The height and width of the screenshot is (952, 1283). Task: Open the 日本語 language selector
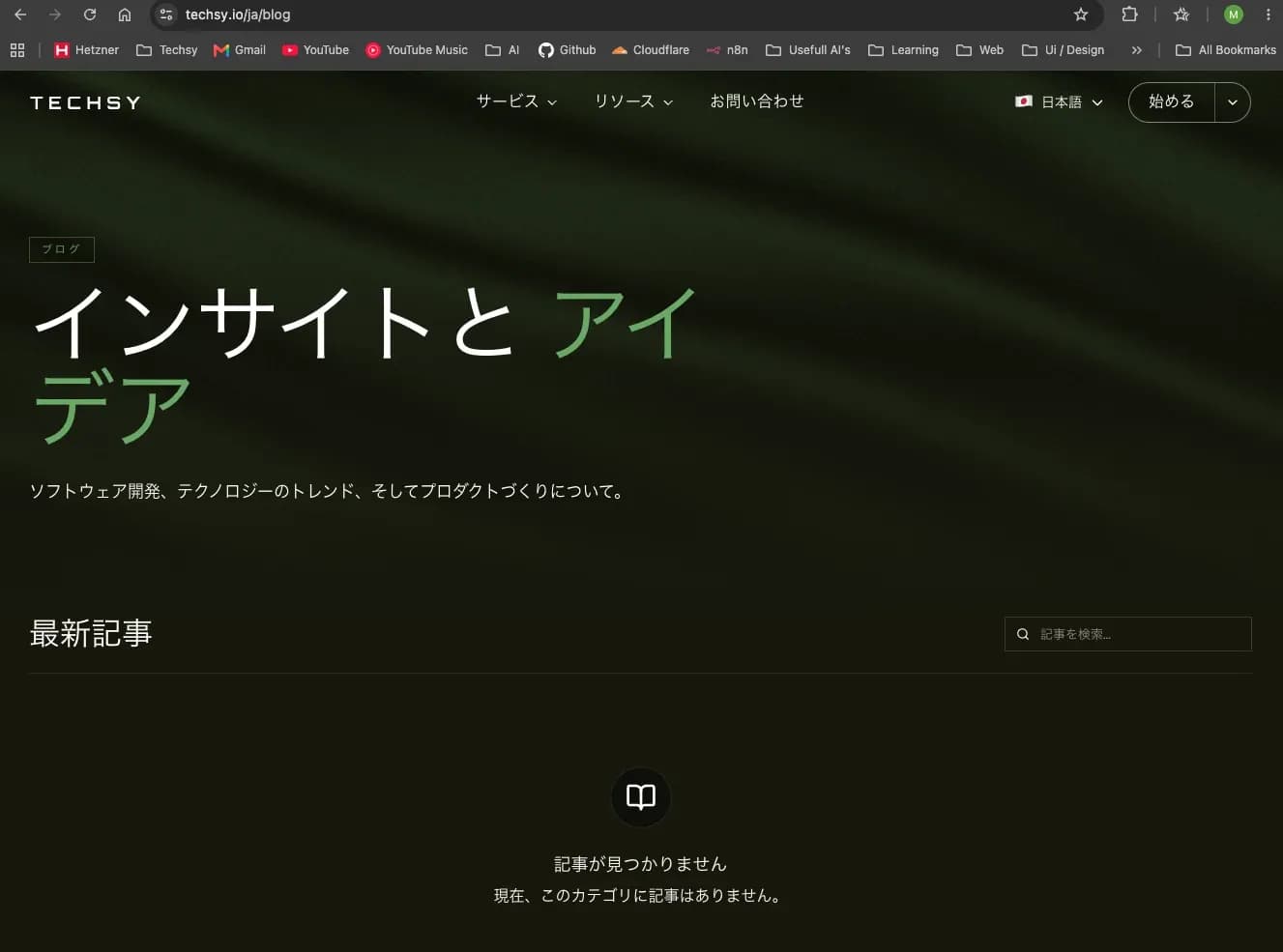[1060, 101]
